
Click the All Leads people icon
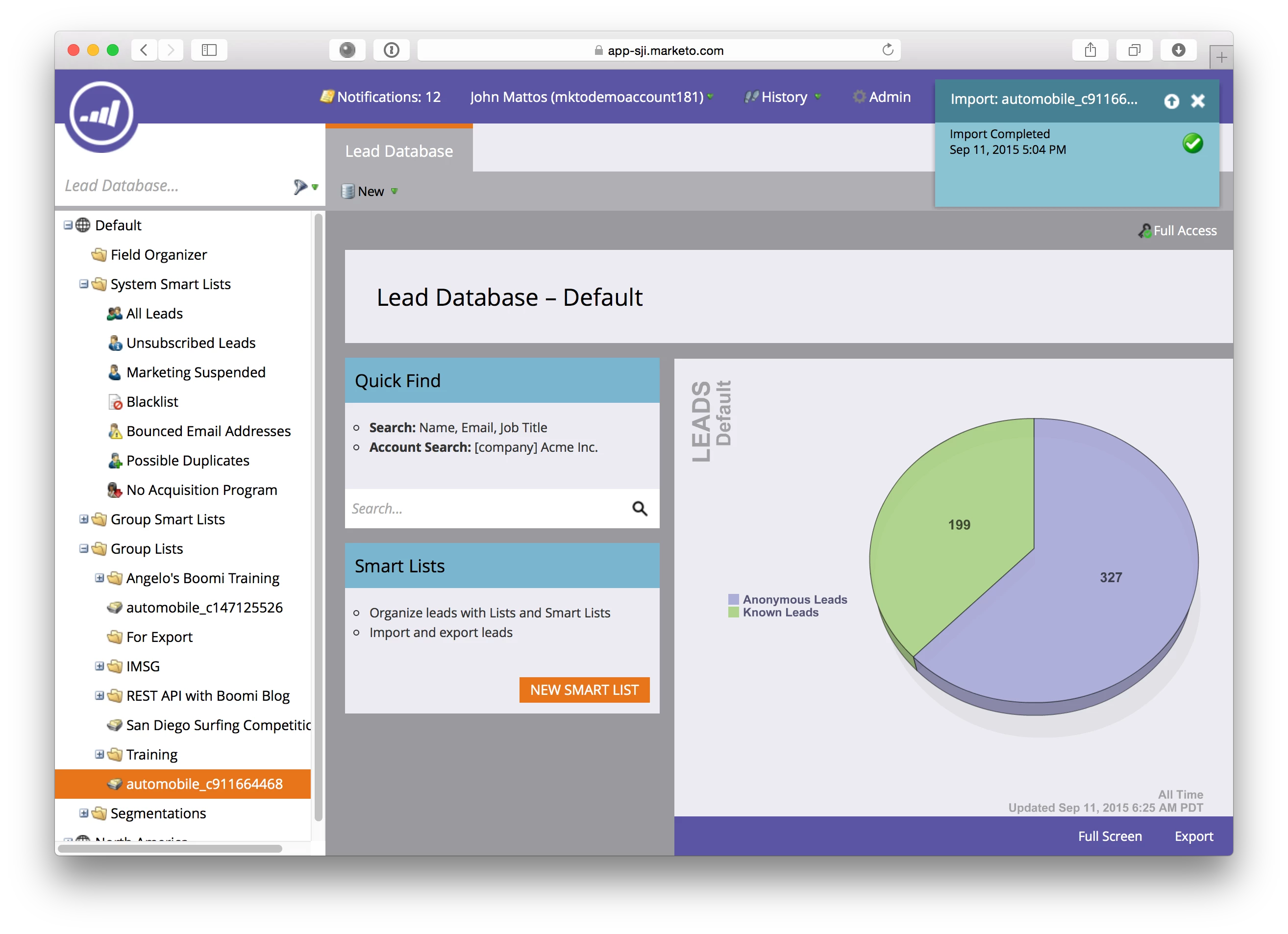click(x=114, y=314)
